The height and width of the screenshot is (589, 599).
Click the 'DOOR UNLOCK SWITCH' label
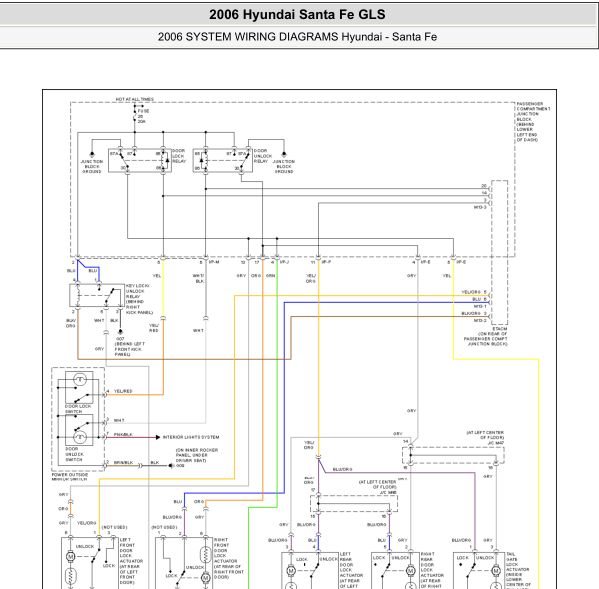click(x=74, y=454)
